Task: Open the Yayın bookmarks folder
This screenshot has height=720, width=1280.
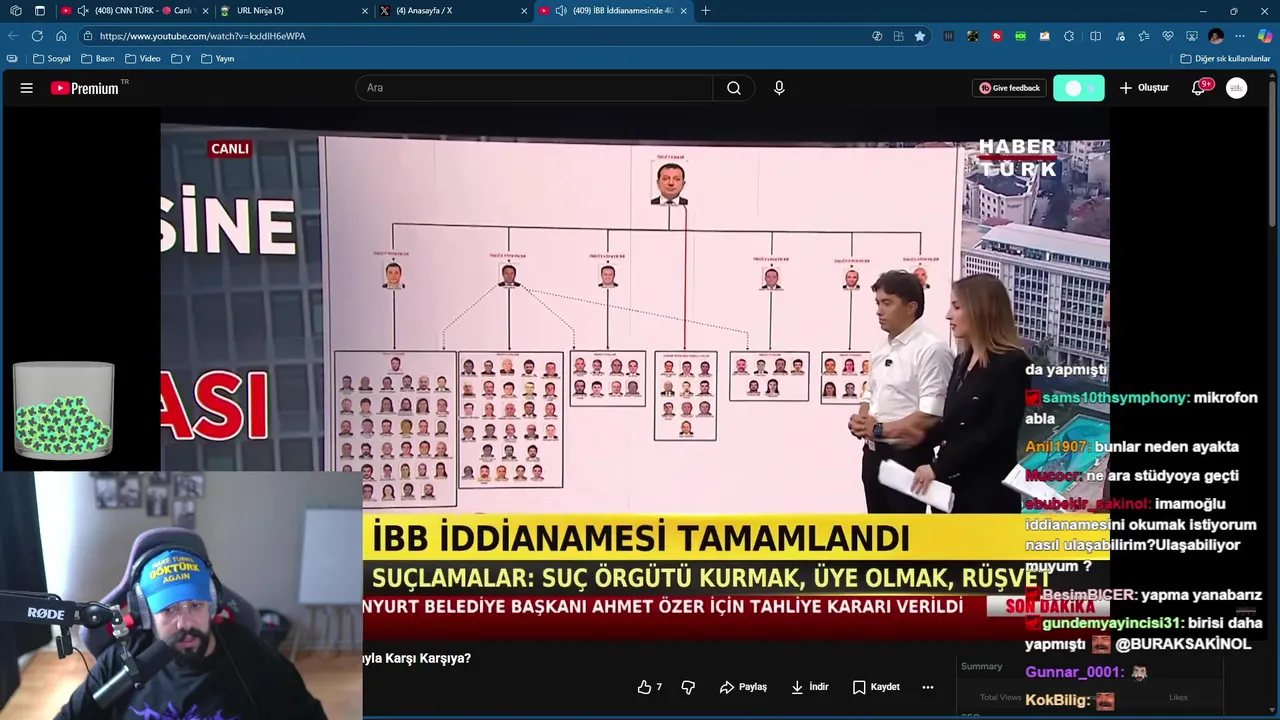Action: pyautogui.click(x=218, y=59)
